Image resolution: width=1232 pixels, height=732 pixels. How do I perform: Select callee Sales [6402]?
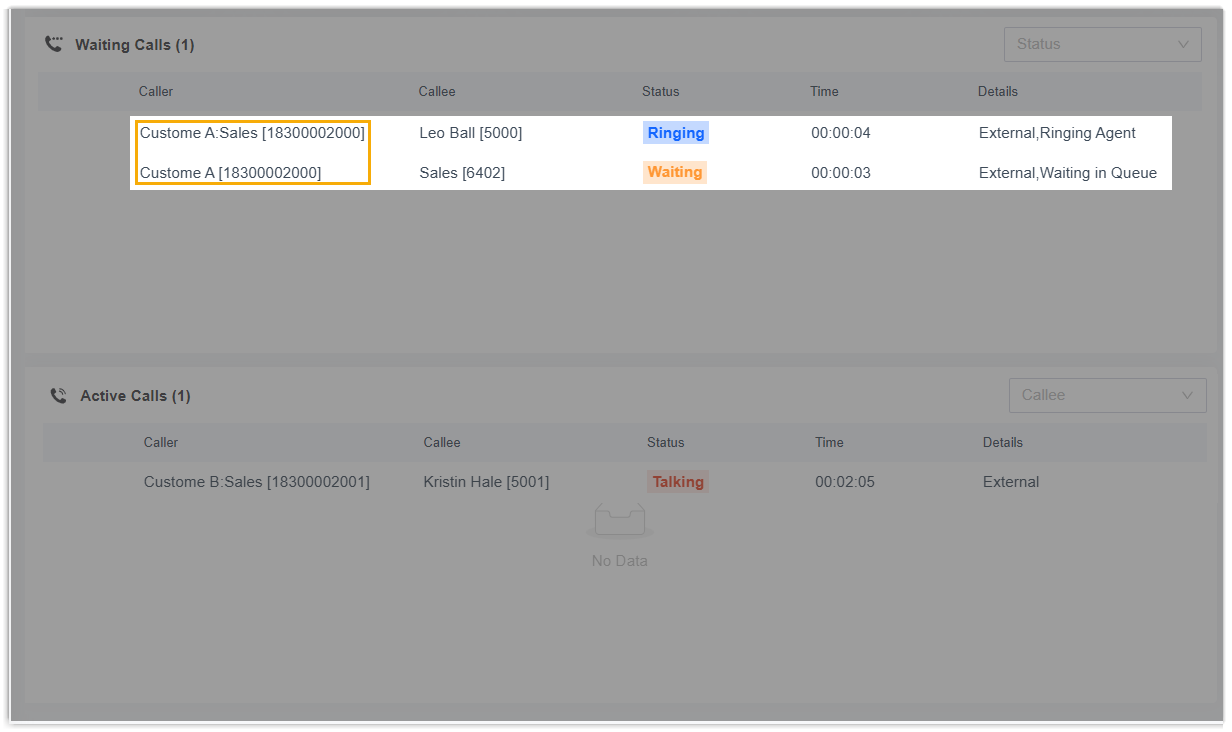point(462,173)
